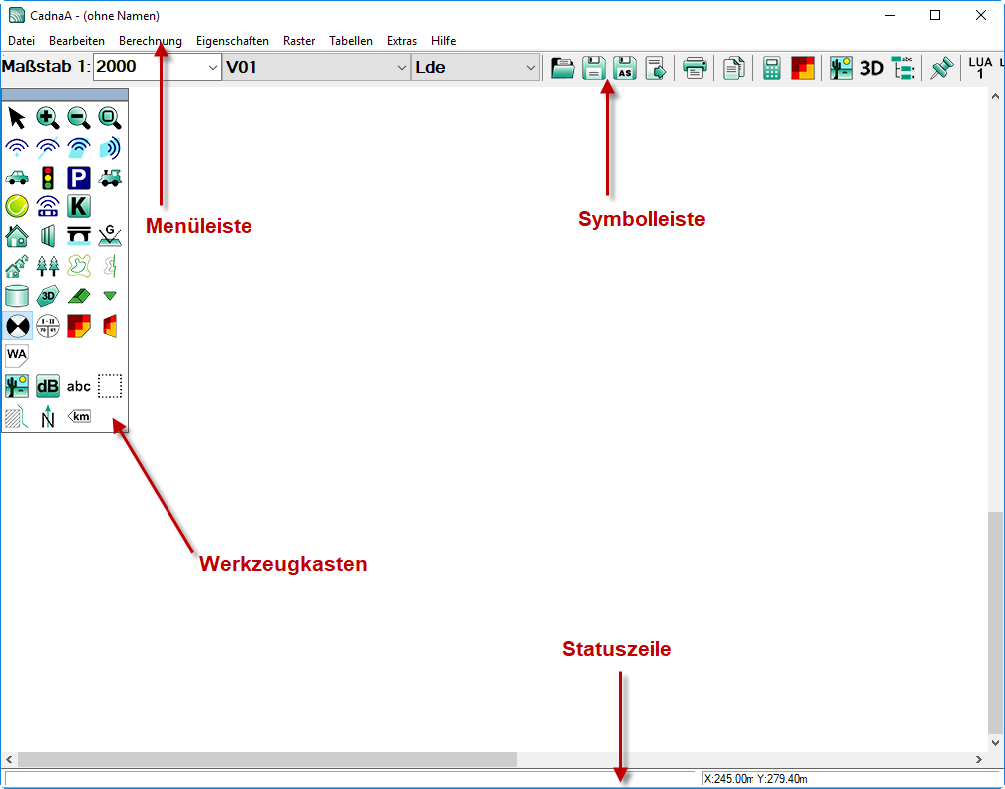The height and width of the screenshot is (789, 1005).
Task: Open the Datei menu
Action: click(x=21, y=40)
